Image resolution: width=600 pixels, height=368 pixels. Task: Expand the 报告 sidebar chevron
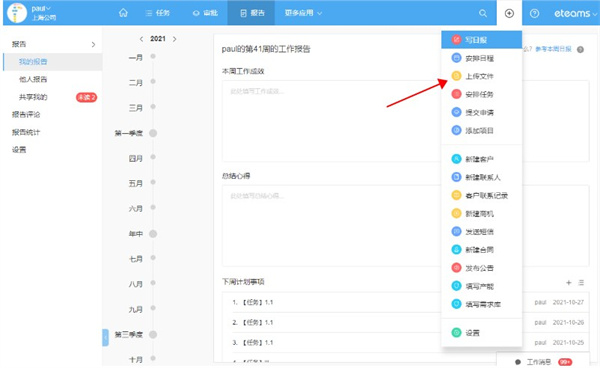pyautogui.click(x=93, y=44)
